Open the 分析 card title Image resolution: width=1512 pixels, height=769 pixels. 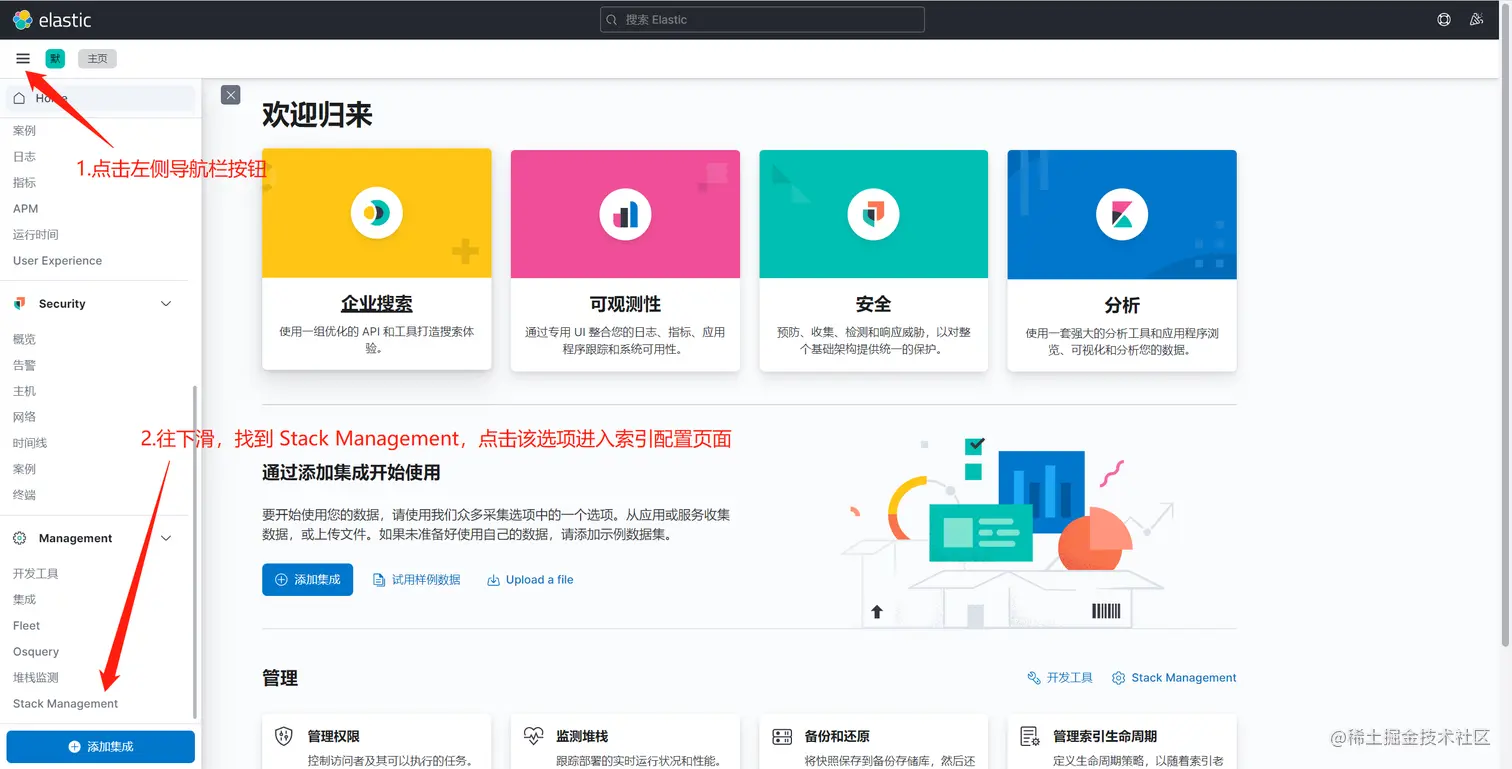pyautogui.click(x=1122, y=305)
